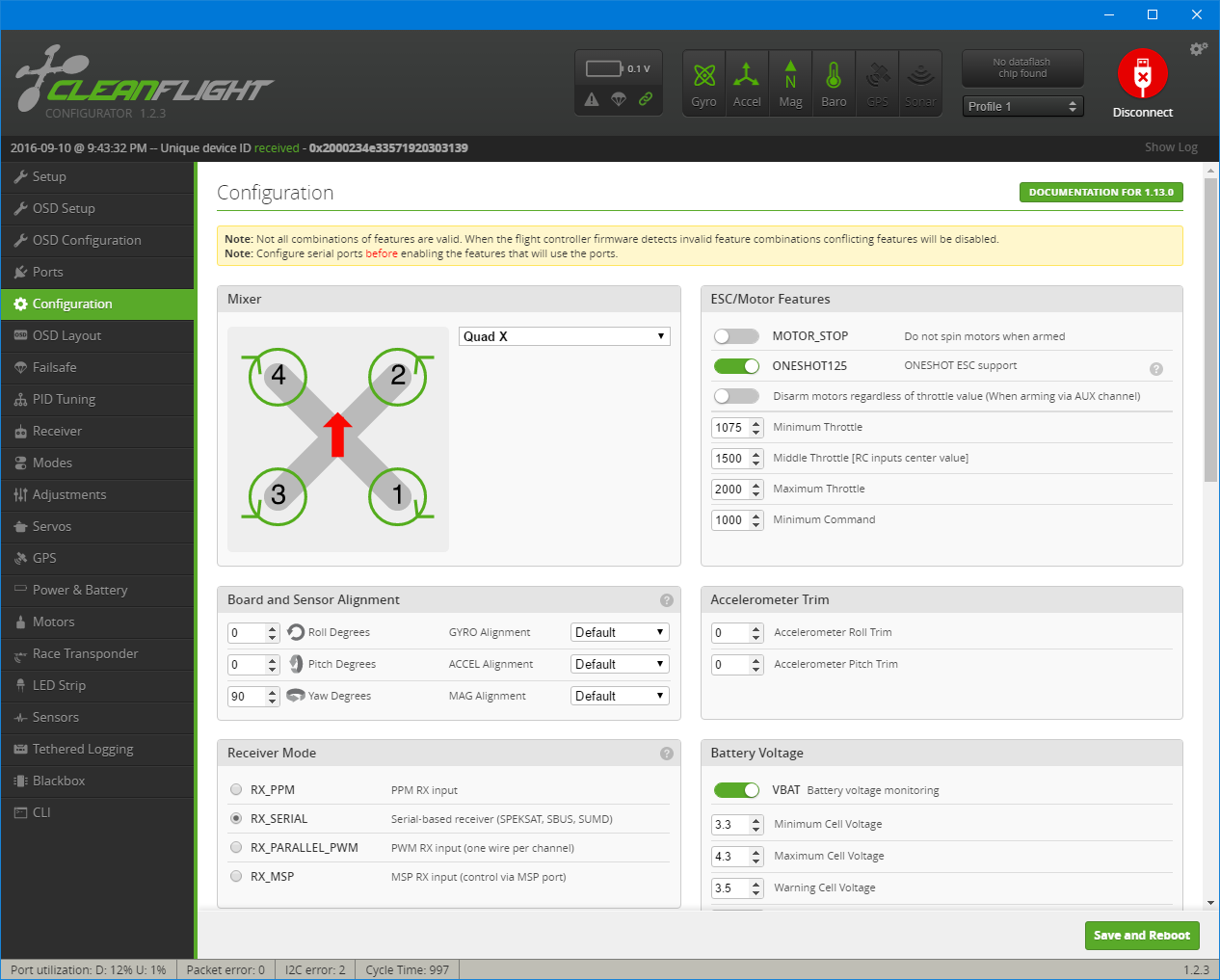Screen dimensions: 1220x980
Task: Click the scrollbar up arrow
Action: [1211, 170]
